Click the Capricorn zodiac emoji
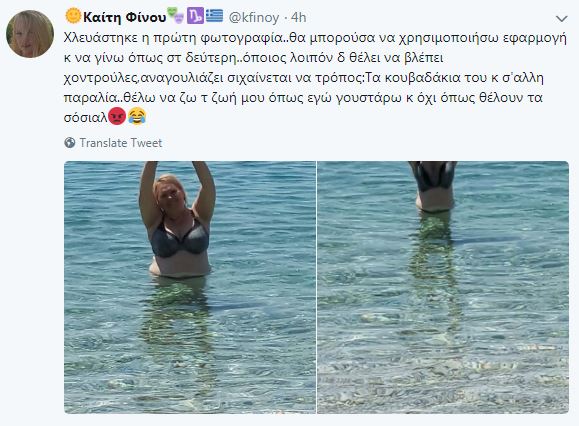 (195, 16)
